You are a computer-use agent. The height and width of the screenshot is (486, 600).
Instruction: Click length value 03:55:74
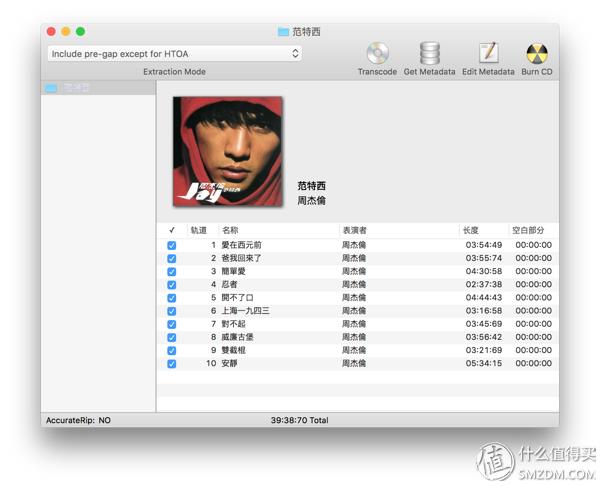484,258
